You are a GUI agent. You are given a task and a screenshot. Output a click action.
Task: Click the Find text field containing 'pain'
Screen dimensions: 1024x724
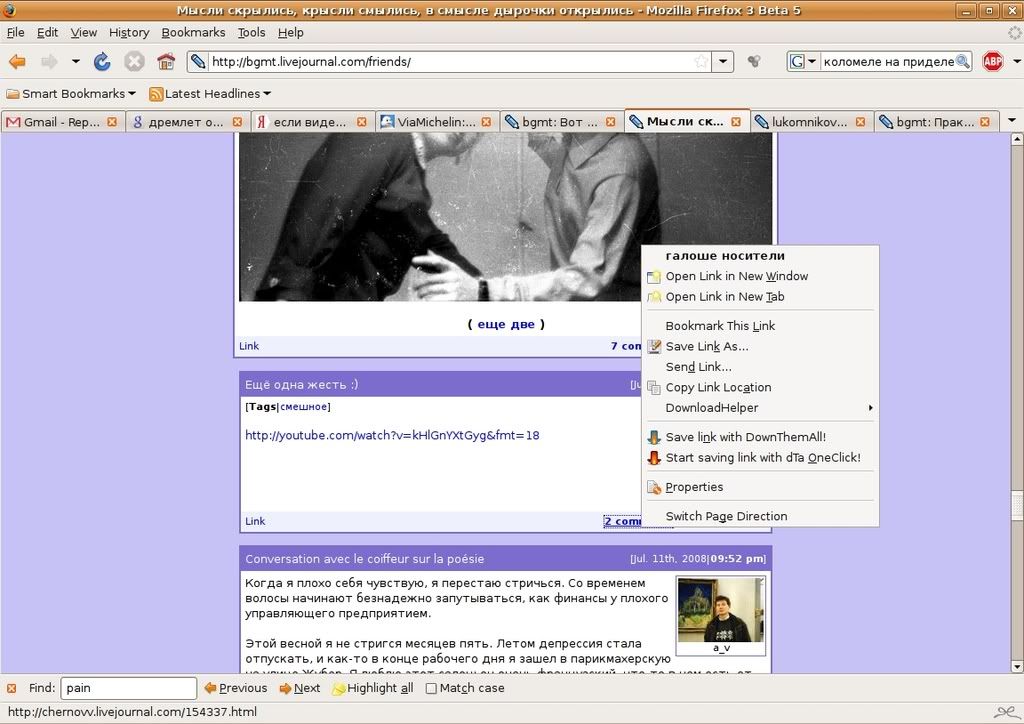(x=129, y=688)
